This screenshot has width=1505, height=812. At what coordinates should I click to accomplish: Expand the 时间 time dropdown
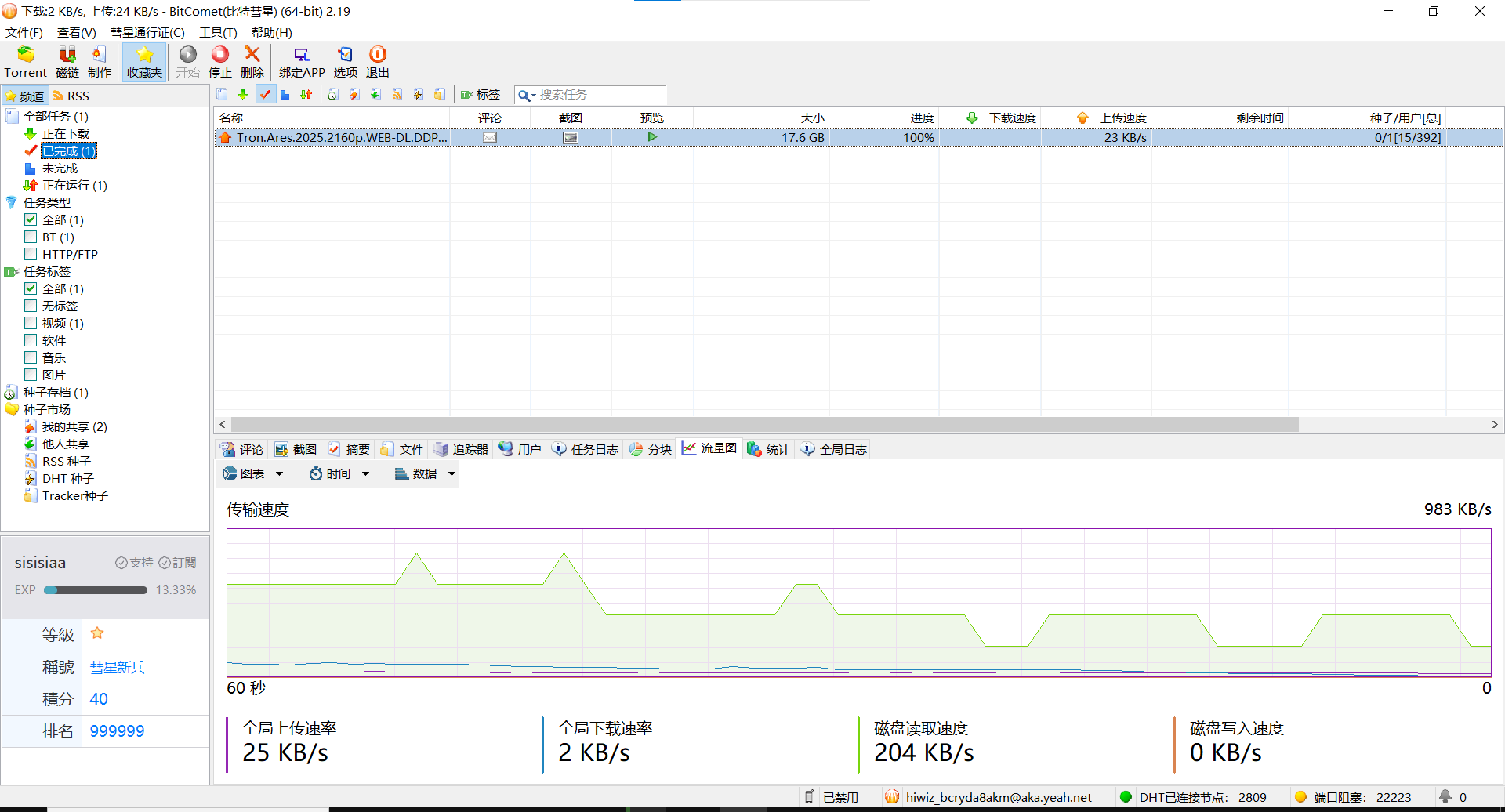click(339, 474)
